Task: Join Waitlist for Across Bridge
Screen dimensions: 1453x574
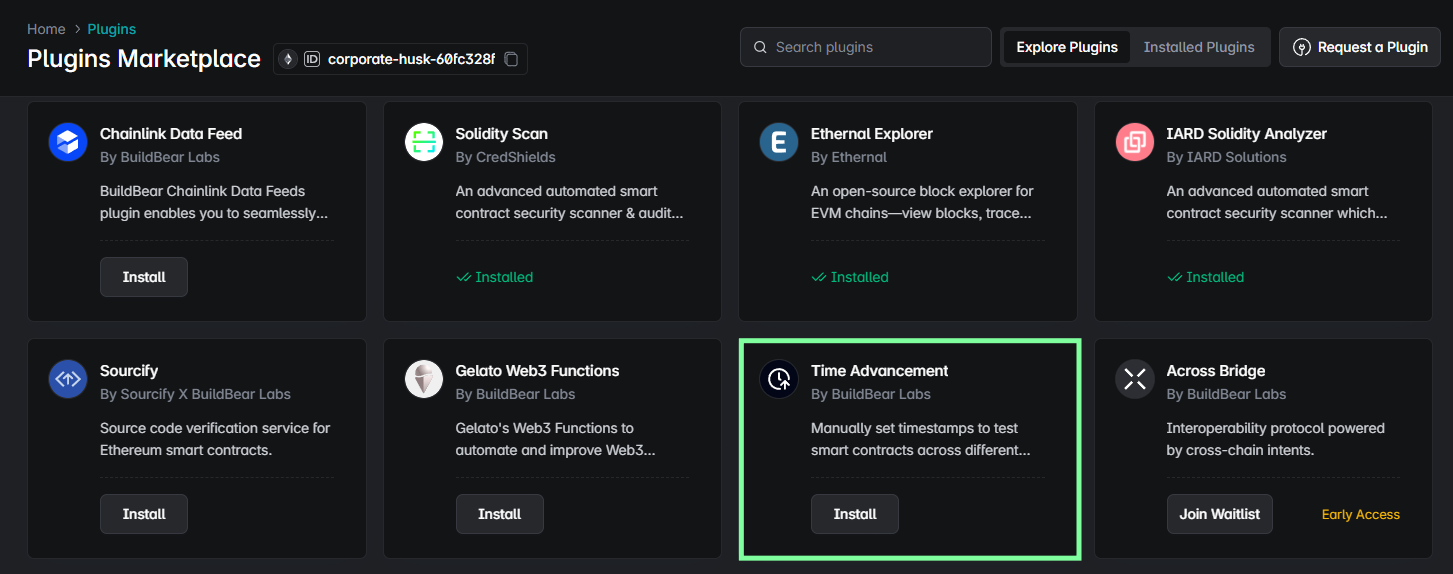Action: pos(1220,514)
